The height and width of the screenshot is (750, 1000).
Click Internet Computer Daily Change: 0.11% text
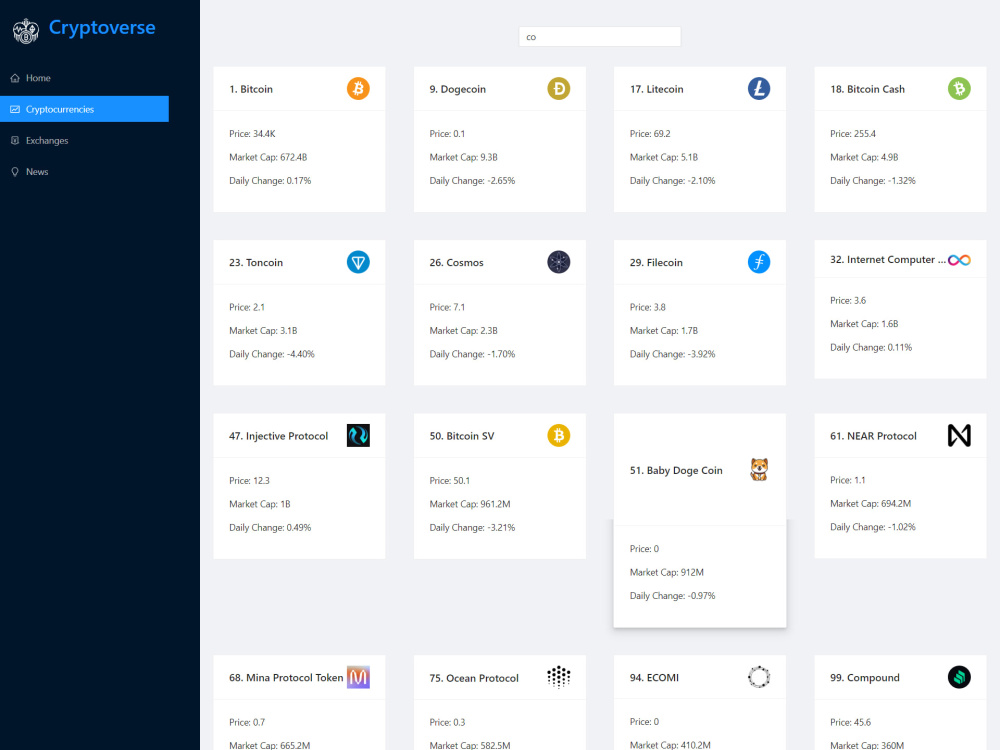(x=871, y=348)
